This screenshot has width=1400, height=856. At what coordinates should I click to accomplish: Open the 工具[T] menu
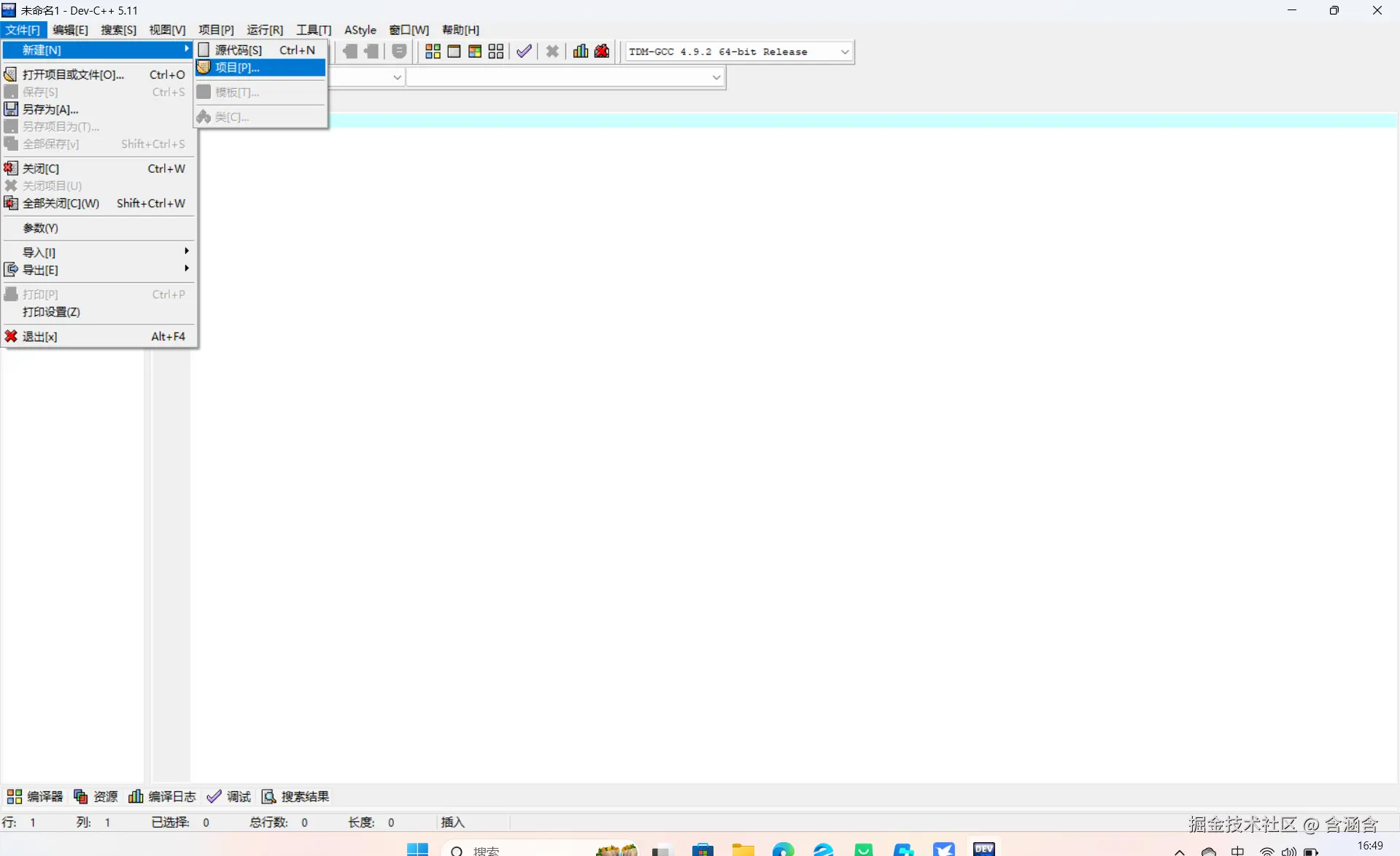tap(314, 30)
